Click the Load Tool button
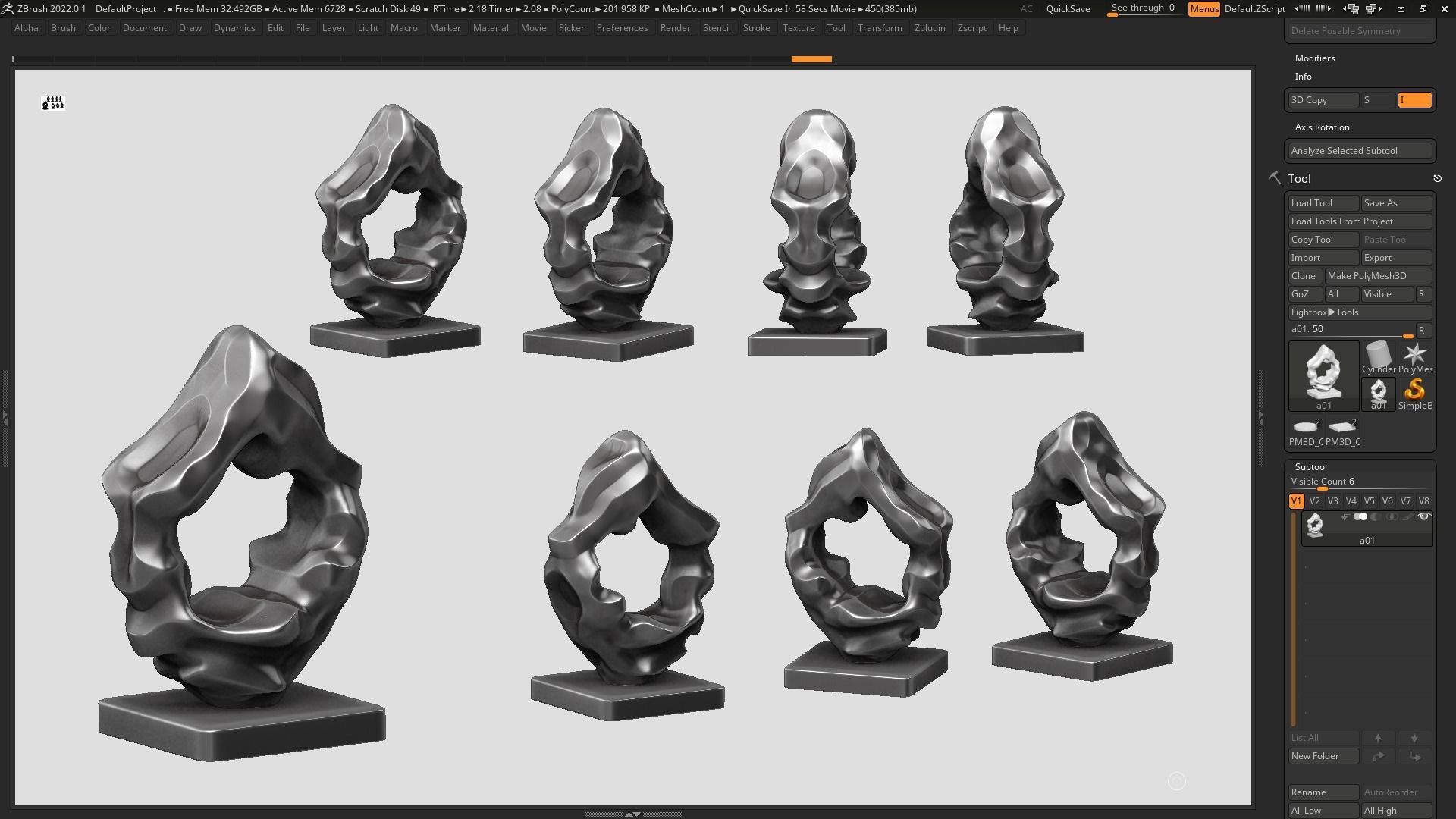Viewport: 1456px width, 819px height. (1323, 203)
